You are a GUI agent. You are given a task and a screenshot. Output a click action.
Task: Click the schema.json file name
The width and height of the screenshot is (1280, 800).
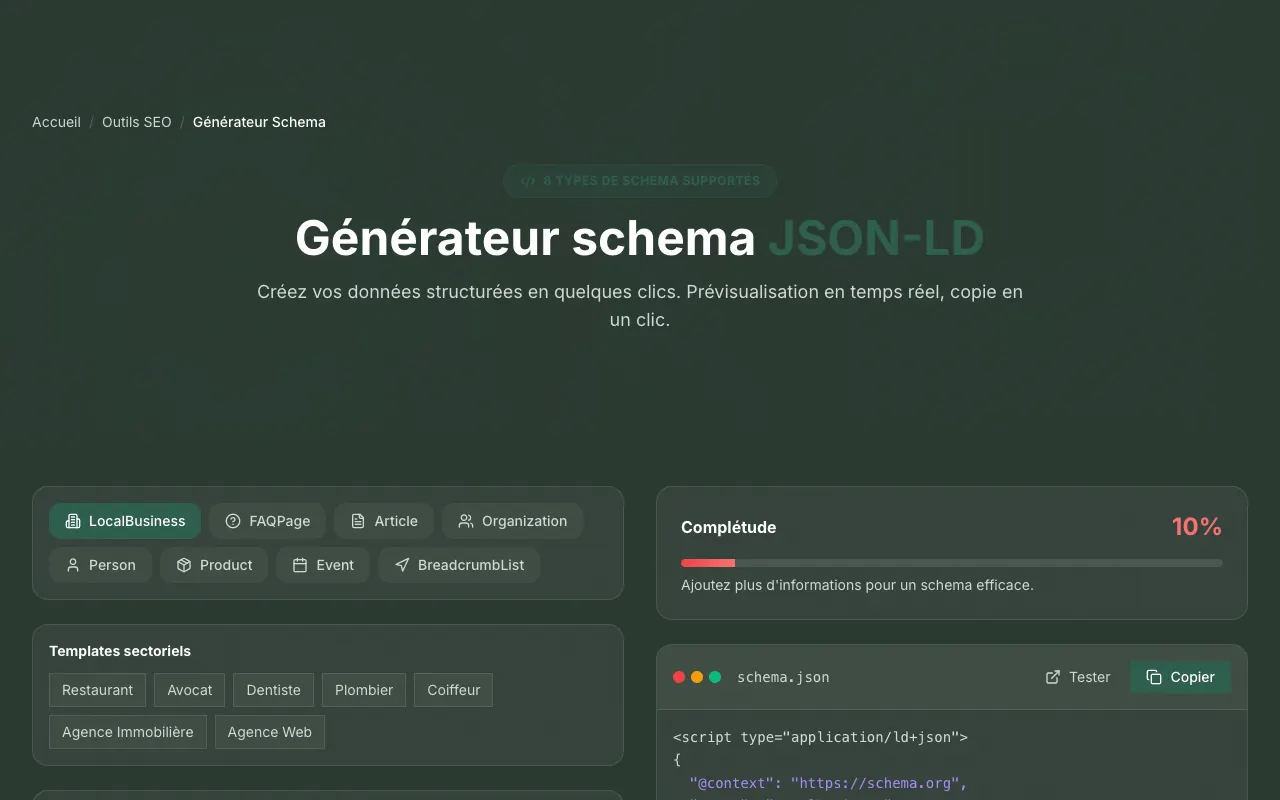pyautogui.click(x=783, y=677)
